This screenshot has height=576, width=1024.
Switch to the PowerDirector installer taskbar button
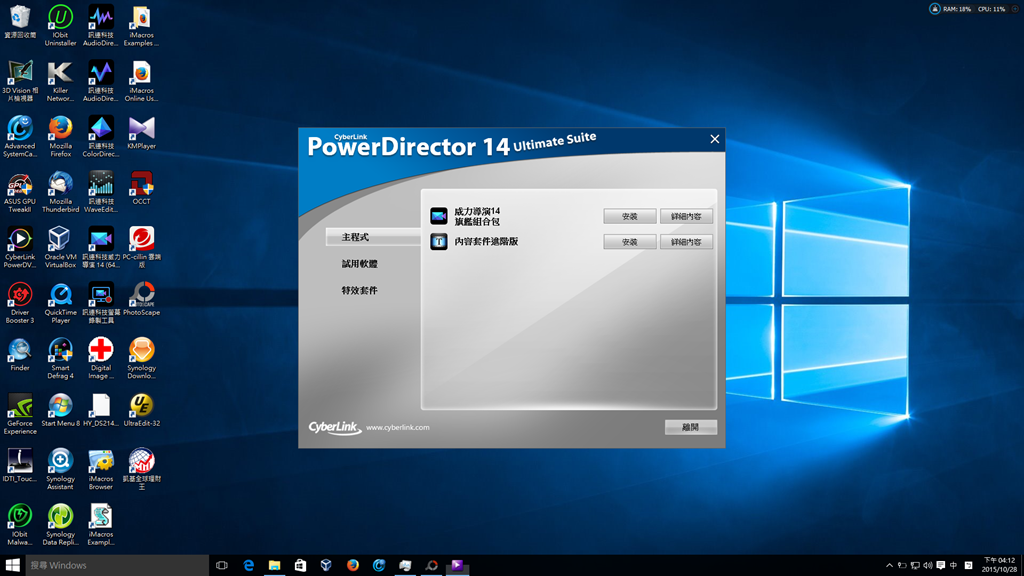coord(457,566)
